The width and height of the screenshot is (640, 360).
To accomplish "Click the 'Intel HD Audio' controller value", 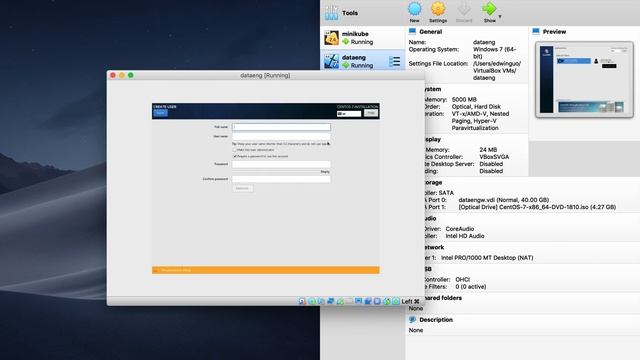I will pyautogui.click(x=465, y=236).
